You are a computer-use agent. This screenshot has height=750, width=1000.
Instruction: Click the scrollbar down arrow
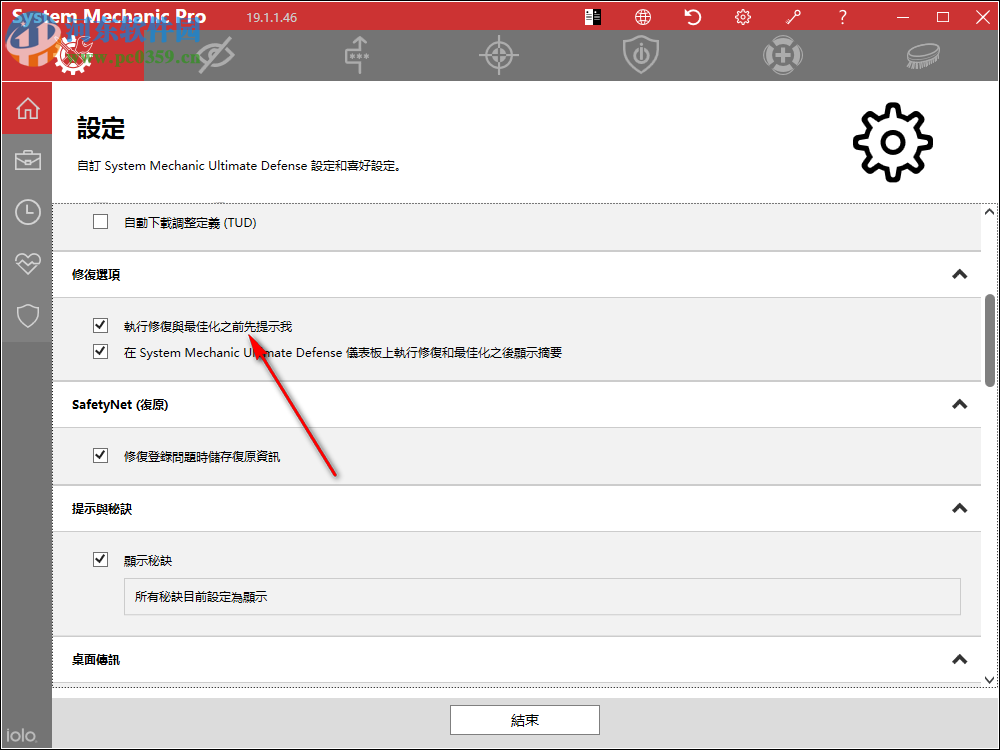click(x=990, y=680)
